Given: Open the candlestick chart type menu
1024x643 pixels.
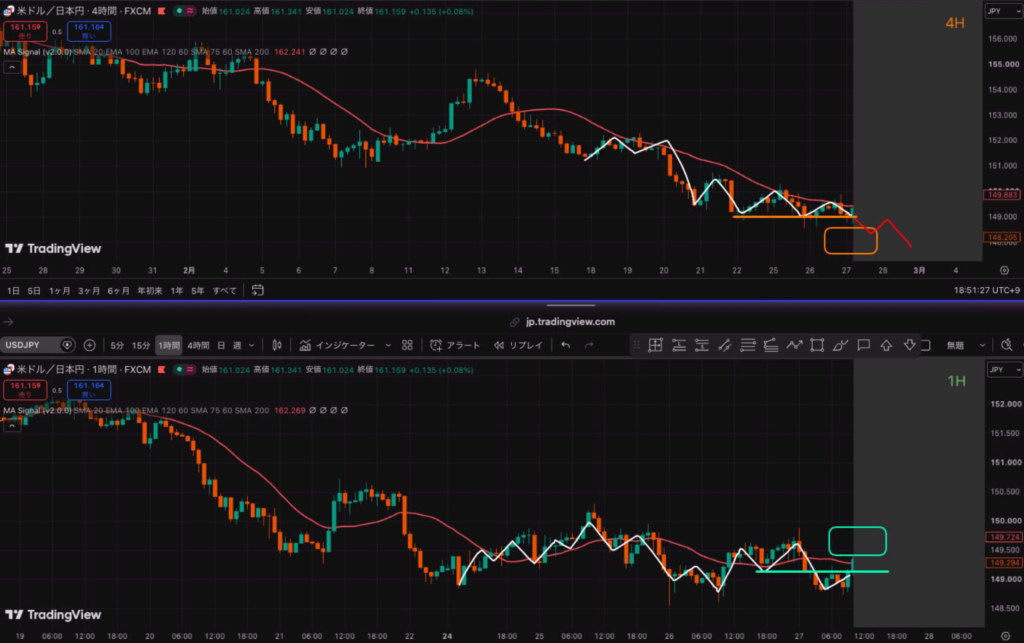Looking at the screenshot, I should [277, 345].
